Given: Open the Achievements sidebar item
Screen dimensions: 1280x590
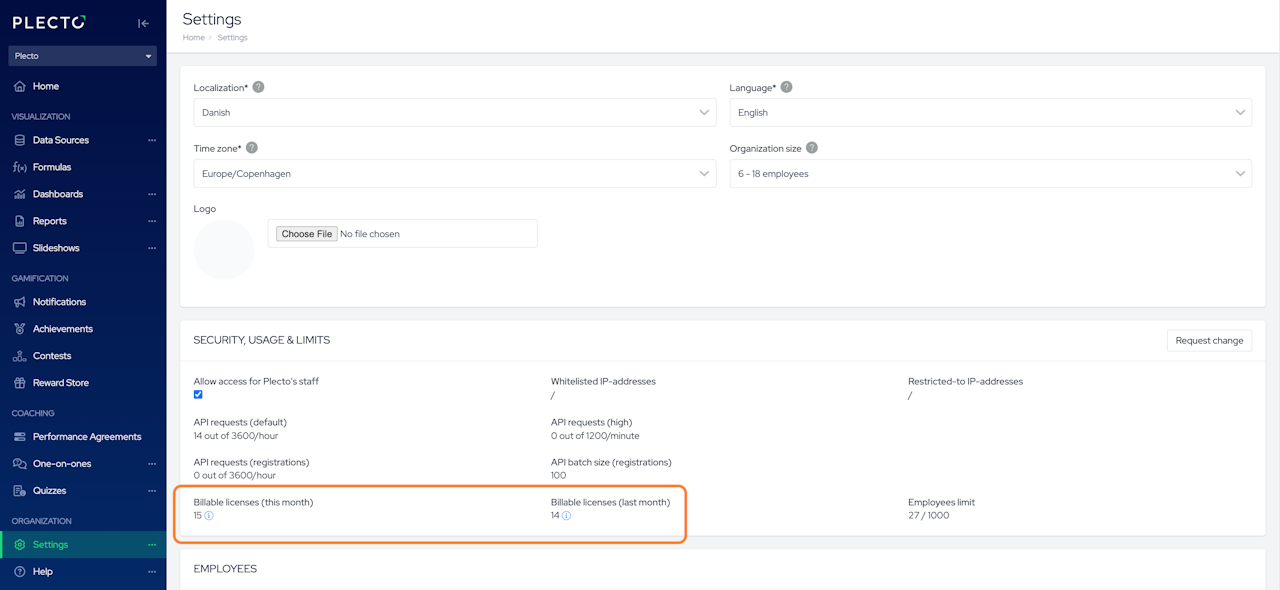Looking at the screenshot, I should point(62,329).
